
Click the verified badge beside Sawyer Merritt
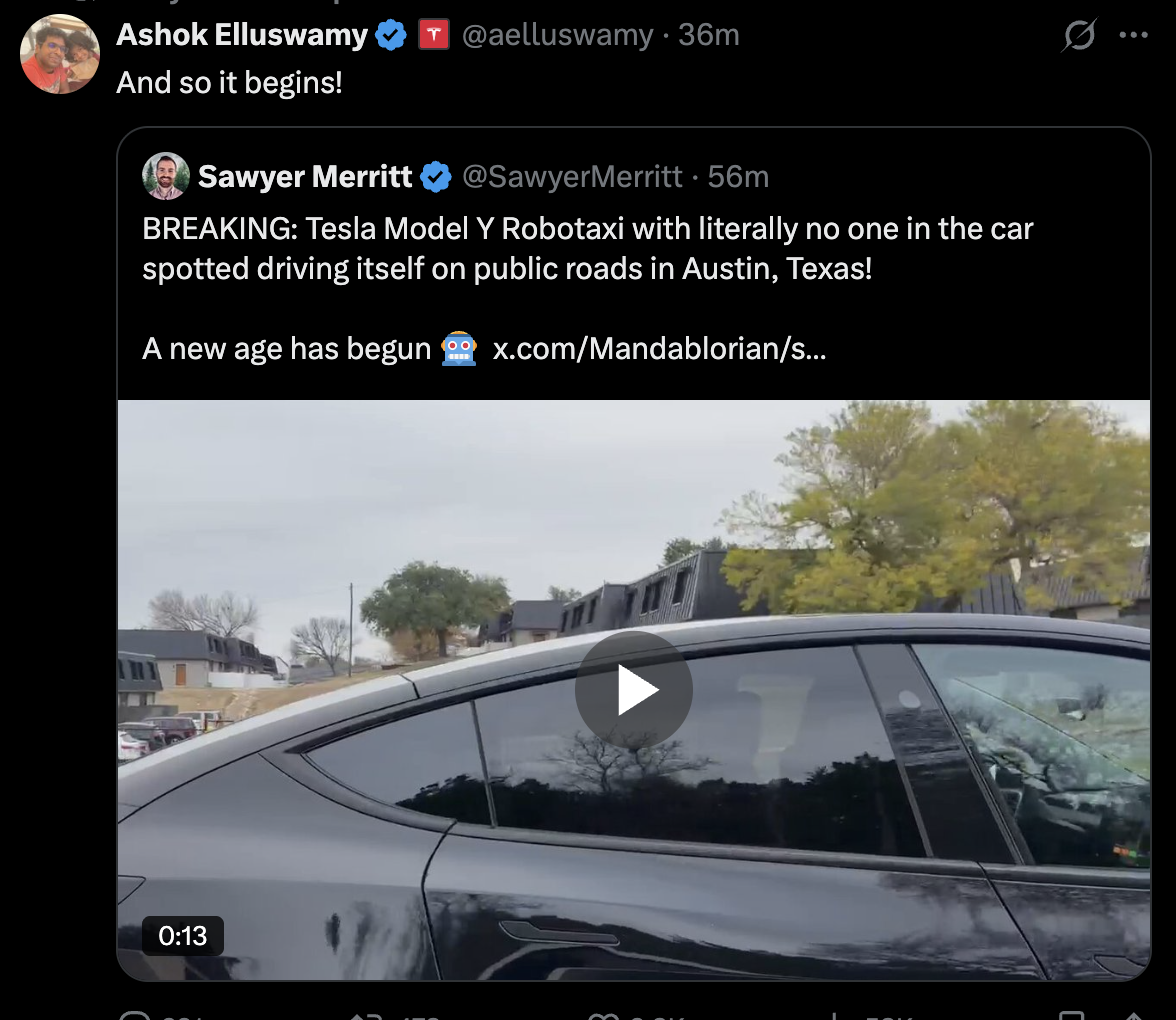coord(435,177)
